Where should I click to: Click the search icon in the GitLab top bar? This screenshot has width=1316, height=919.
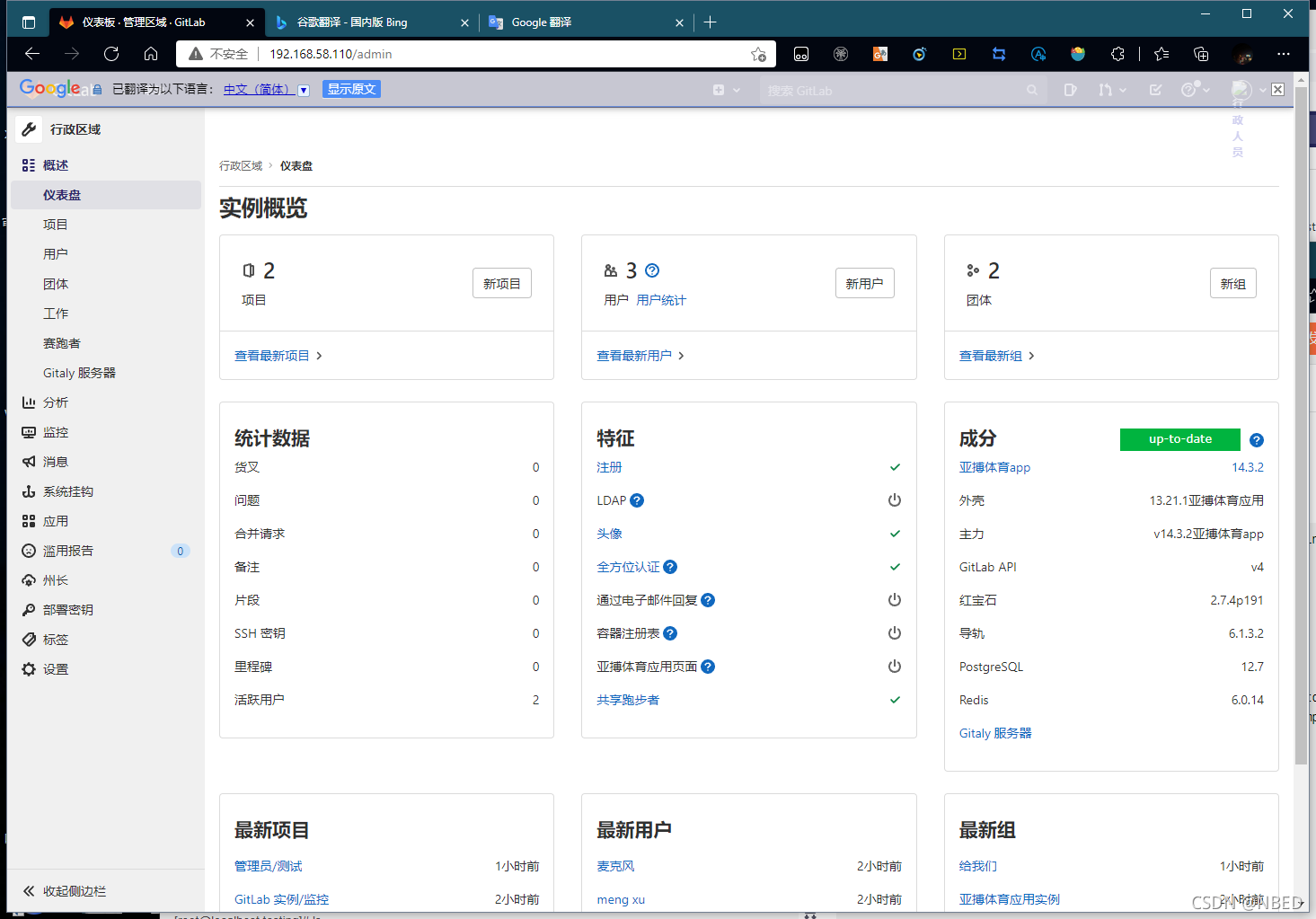pyautogui.click(x=1031, y=90)
